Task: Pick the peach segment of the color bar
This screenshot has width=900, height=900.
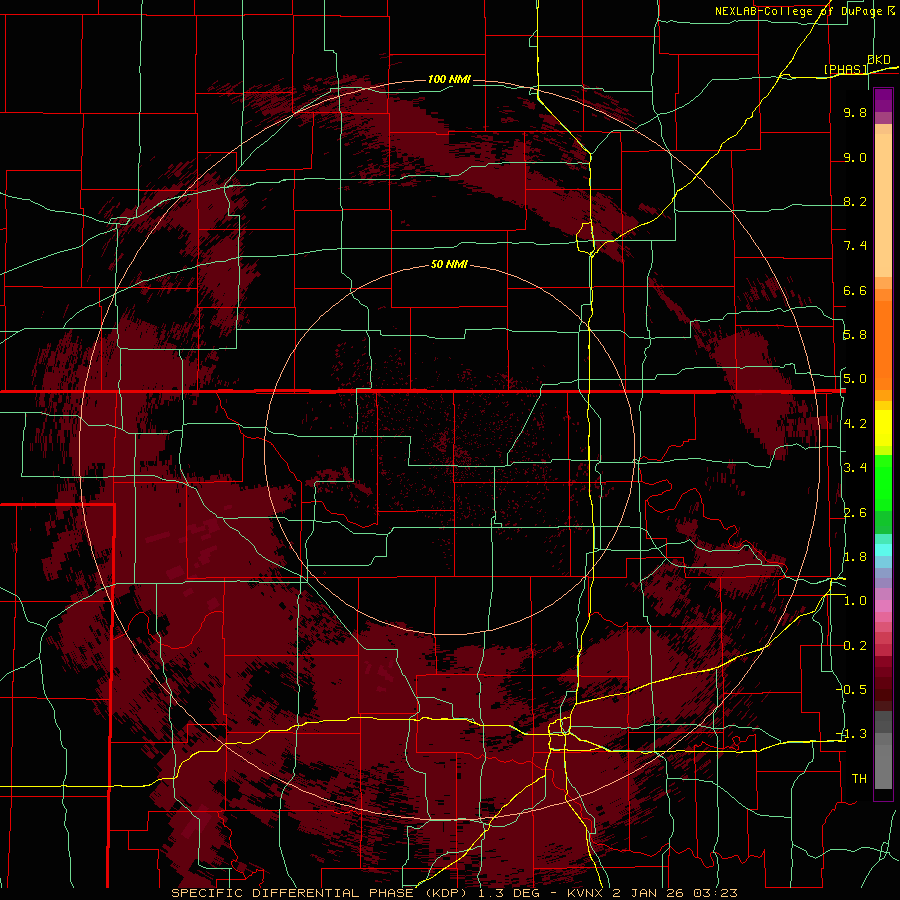Action: (883, 205)
